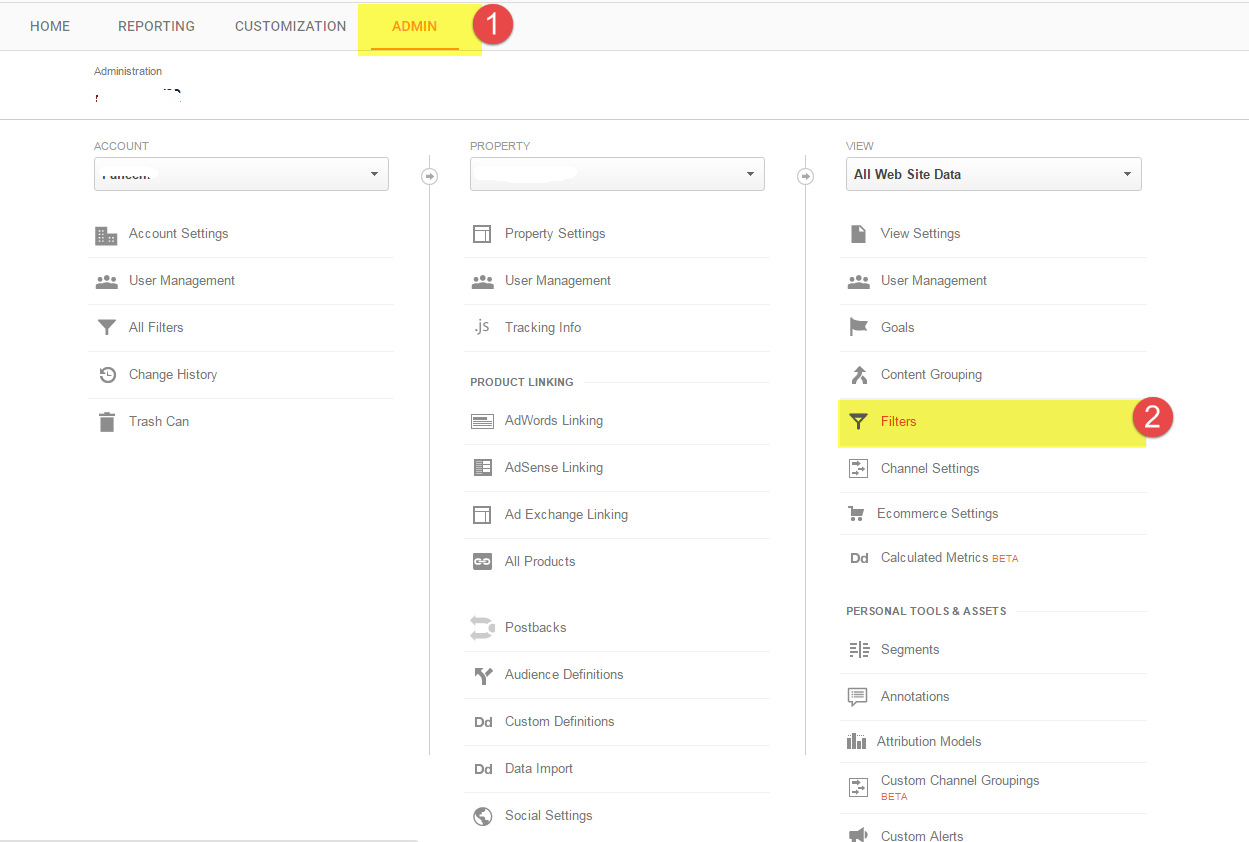Click the Custom Definitions Dd icon
This screenshot has width=1249, height=842.
click(483, 722)
